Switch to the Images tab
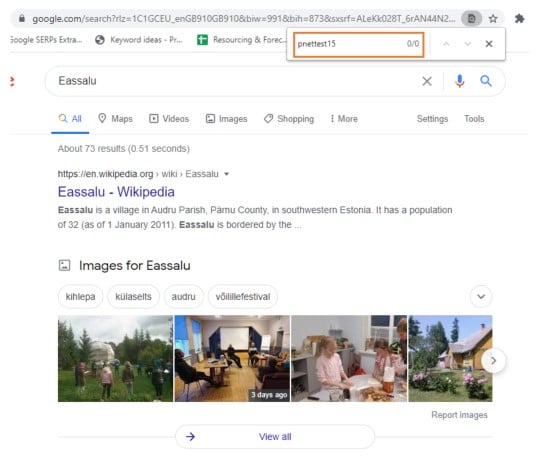This screenshot has width=557, height=458. [226, 119]
